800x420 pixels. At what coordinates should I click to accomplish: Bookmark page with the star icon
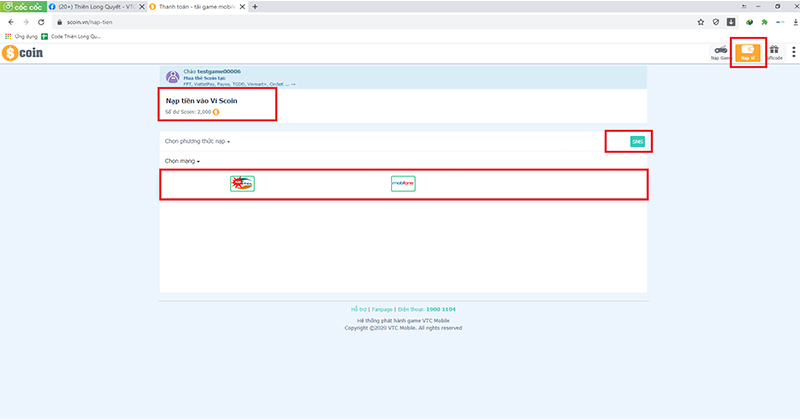tap(701, 22)
